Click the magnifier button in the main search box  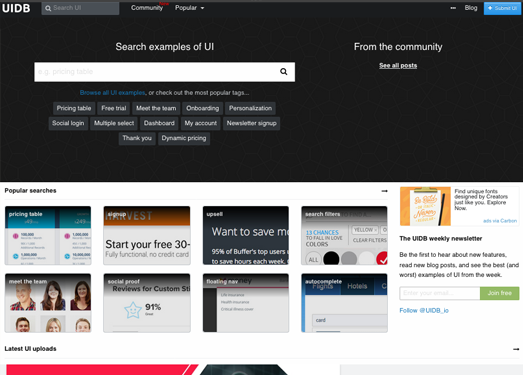pyautogui.click(x=284, y=71)
